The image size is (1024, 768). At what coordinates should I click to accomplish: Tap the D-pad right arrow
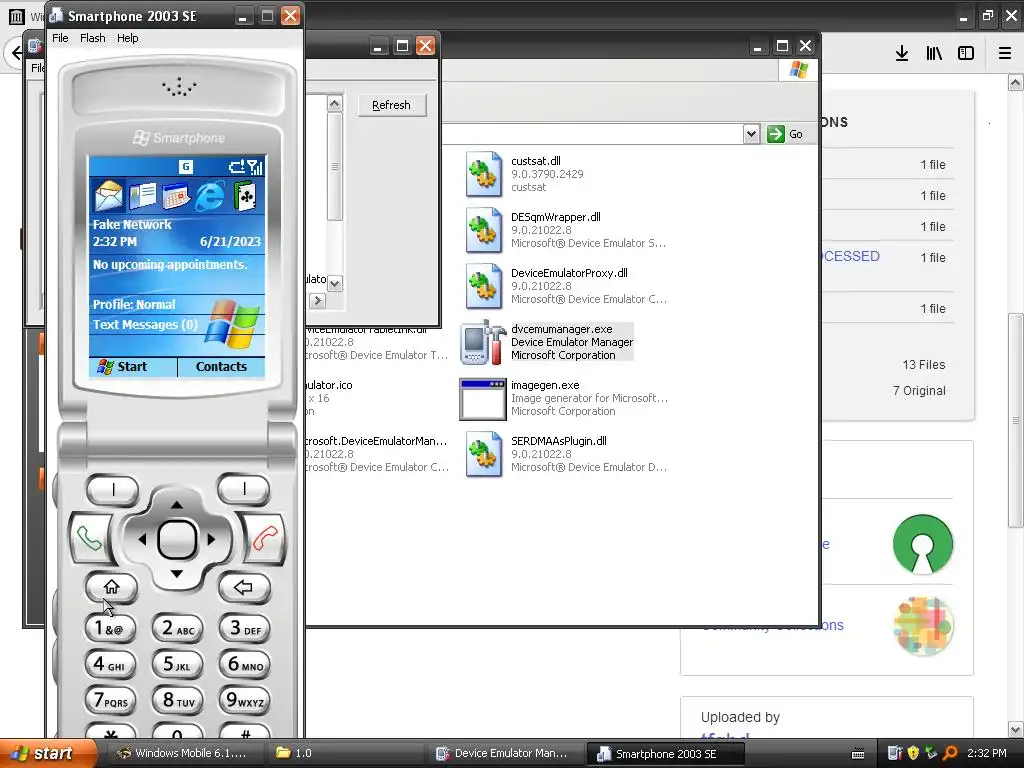211,539
